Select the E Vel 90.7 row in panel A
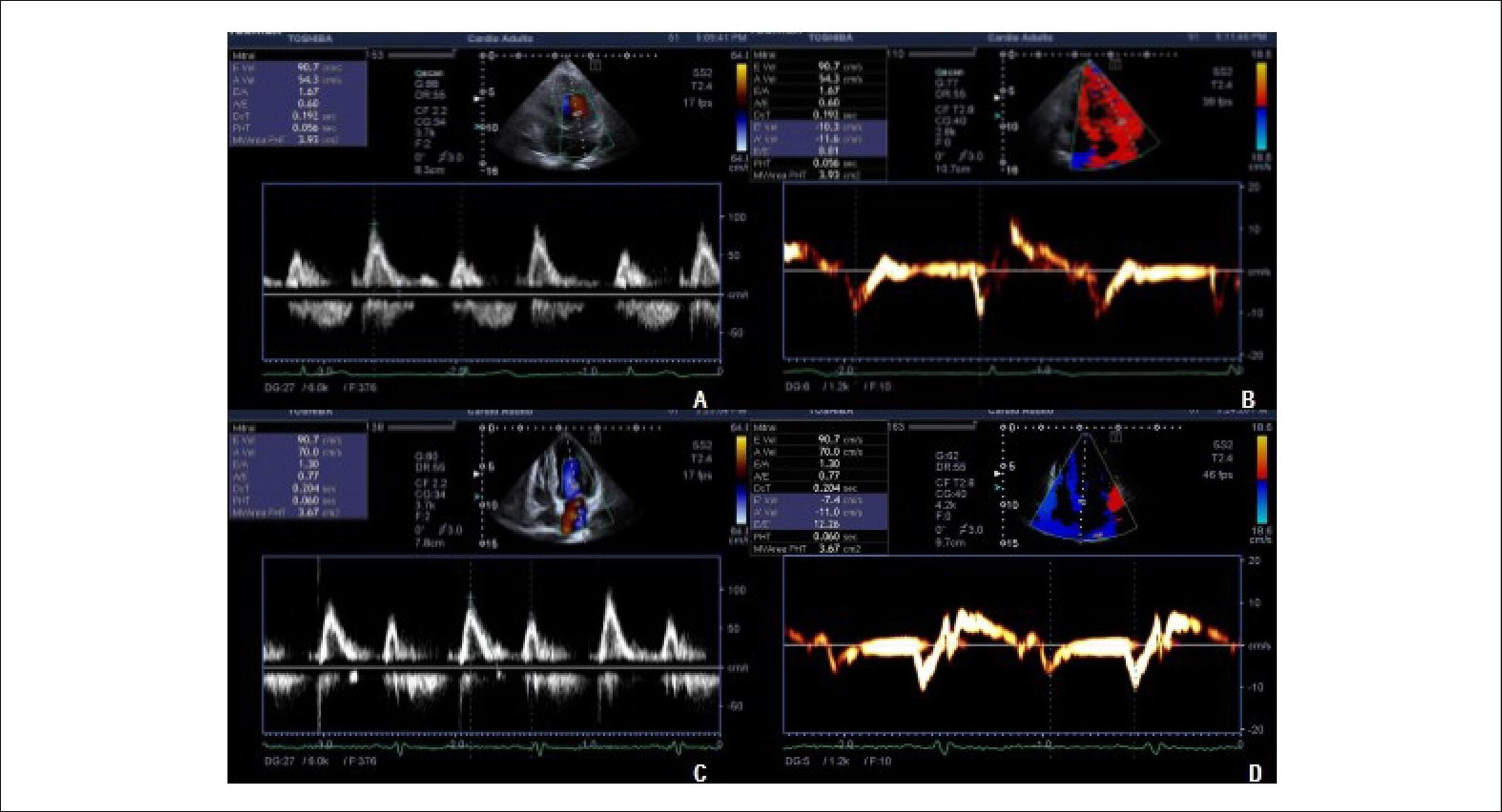 tap(299, 67)
